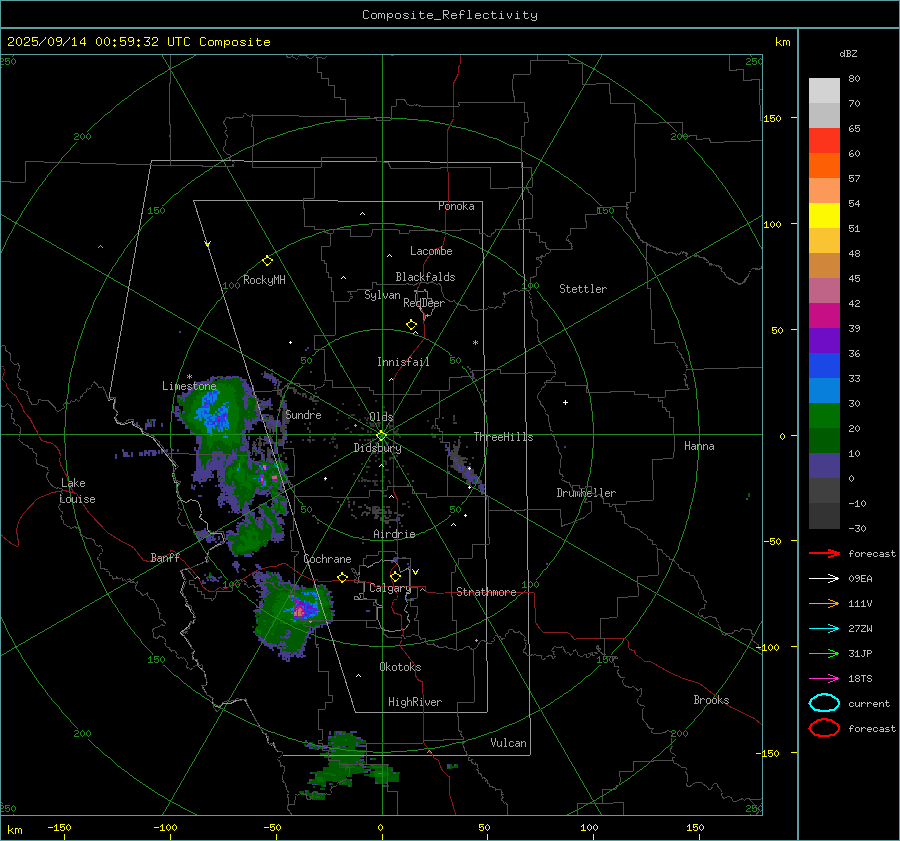Click the cyan current ellipse legend icon
900x841 pixels.
[x=824, y=703]
